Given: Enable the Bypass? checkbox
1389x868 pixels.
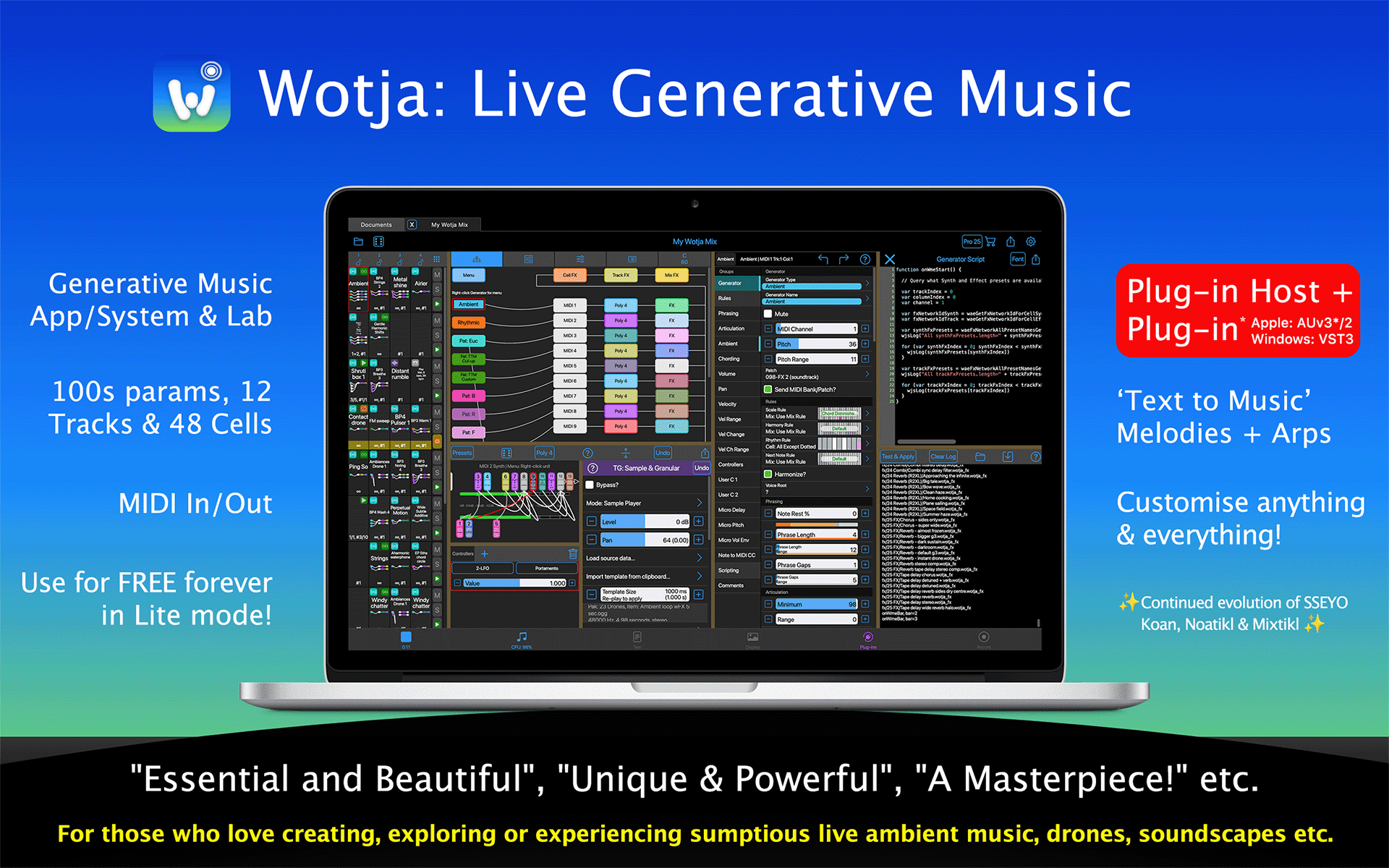Looking at the screenshot, I should [590, 485].
